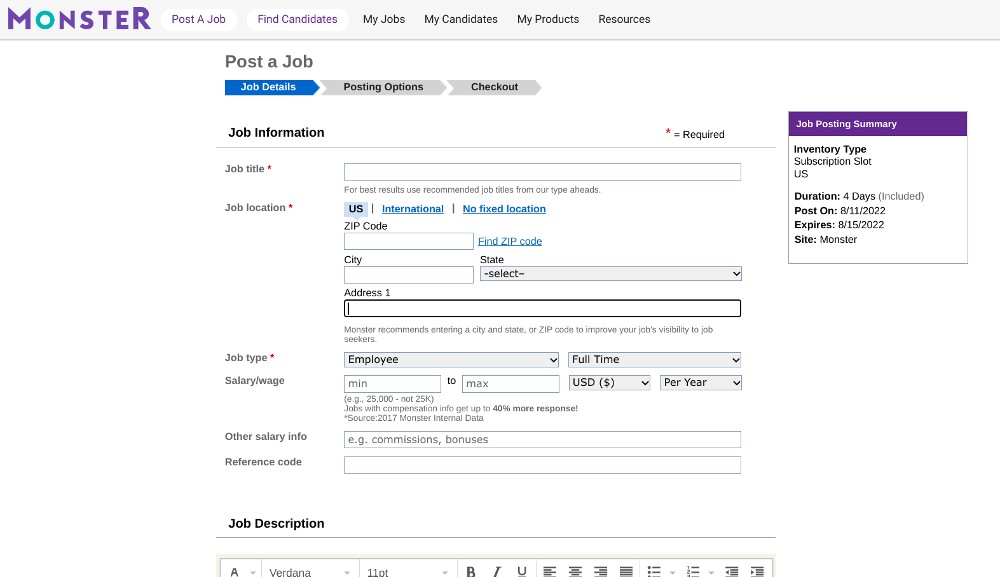Screen dimensions: 1000x577
Task: Toggle italic formatting in the editor
Action: (x=496, y=571)
